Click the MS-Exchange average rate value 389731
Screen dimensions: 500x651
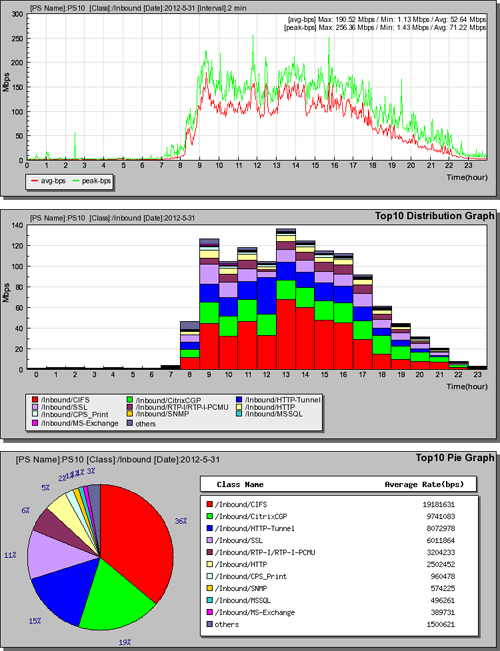coord(443,612)
